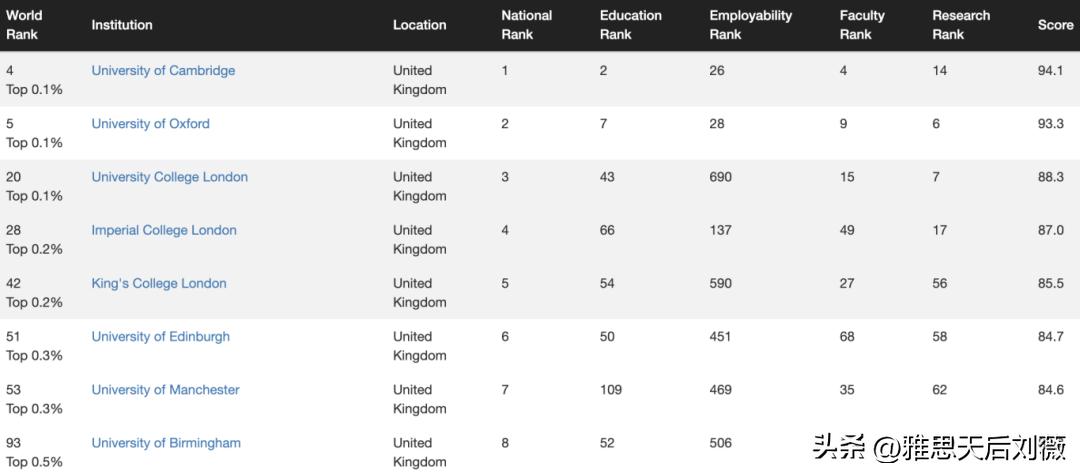Open the University of Cambridge link

tap(163, 70)
